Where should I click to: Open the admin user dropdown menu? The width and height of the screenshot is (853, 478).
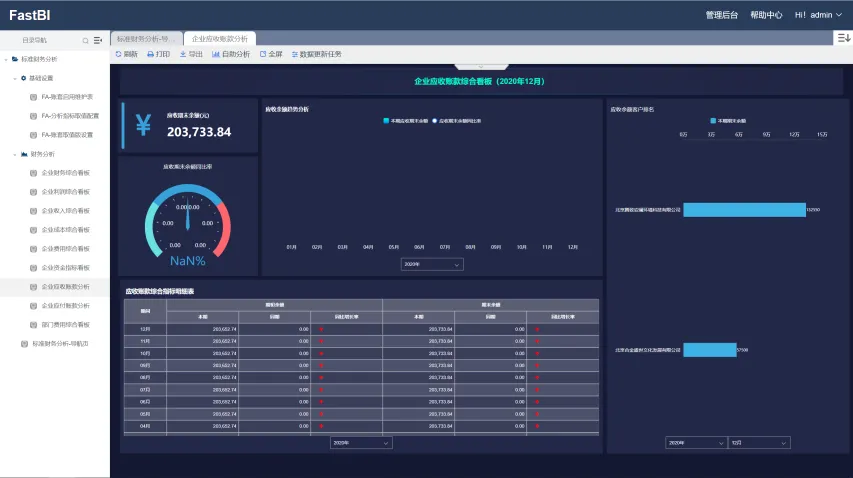[x=818, y=15]
